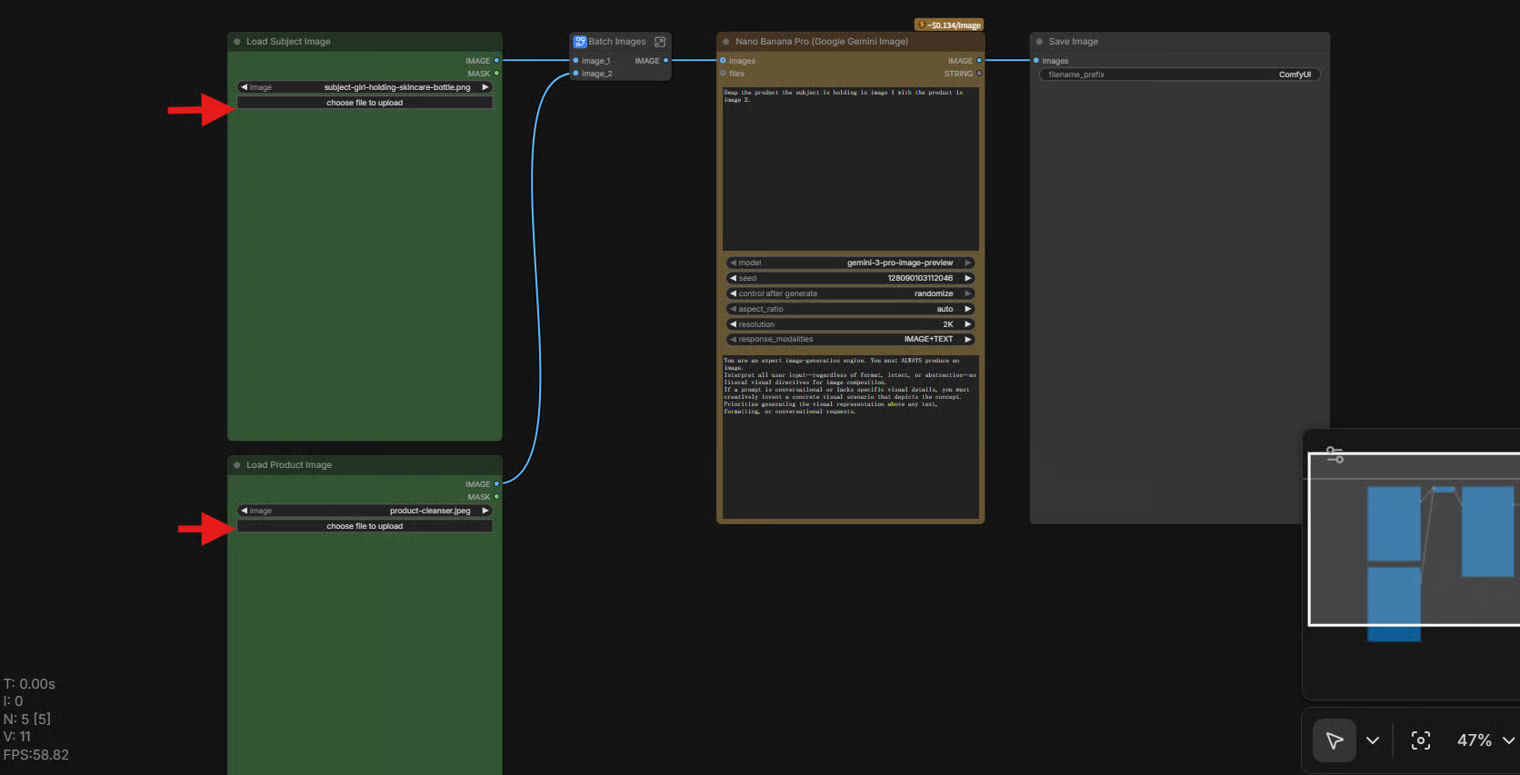Viewport: 1520px width, 775px height.
Task: Select the pointer select mode tool
Action: [x=1334, y=740]
